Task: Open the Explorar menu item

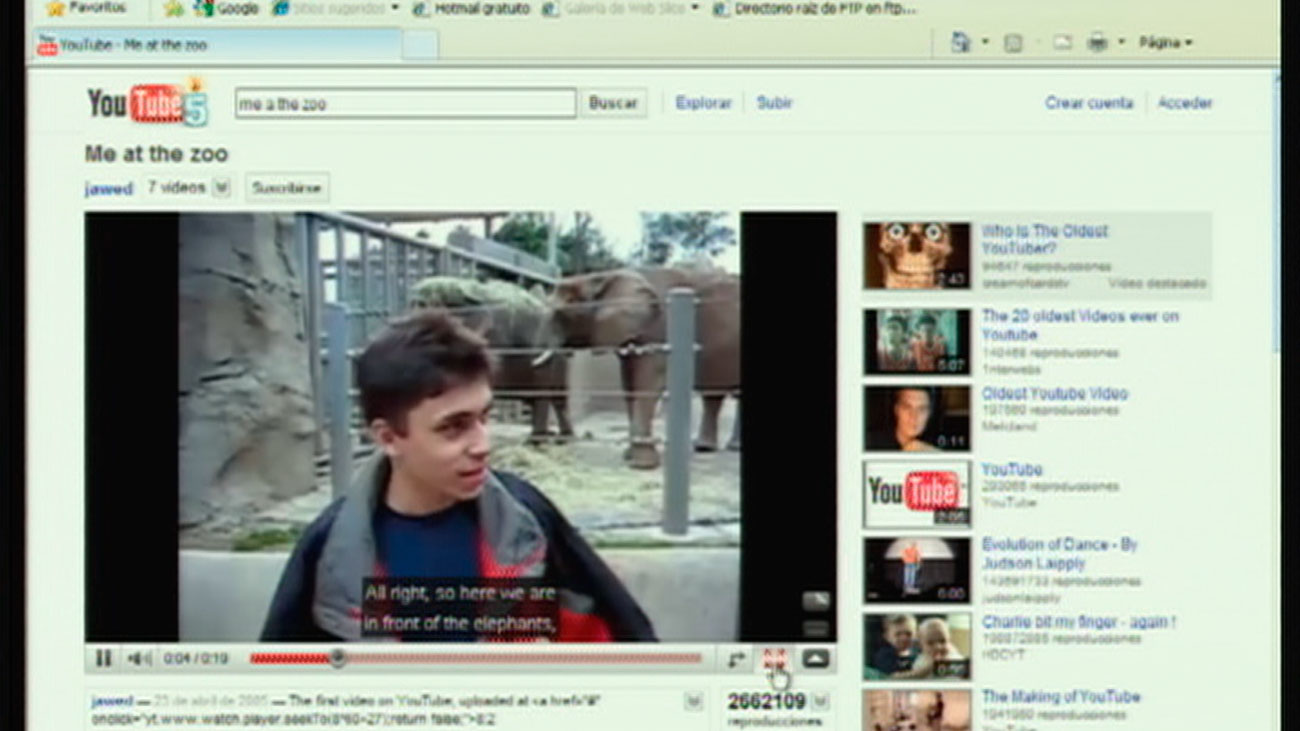Action: (703, 103)
